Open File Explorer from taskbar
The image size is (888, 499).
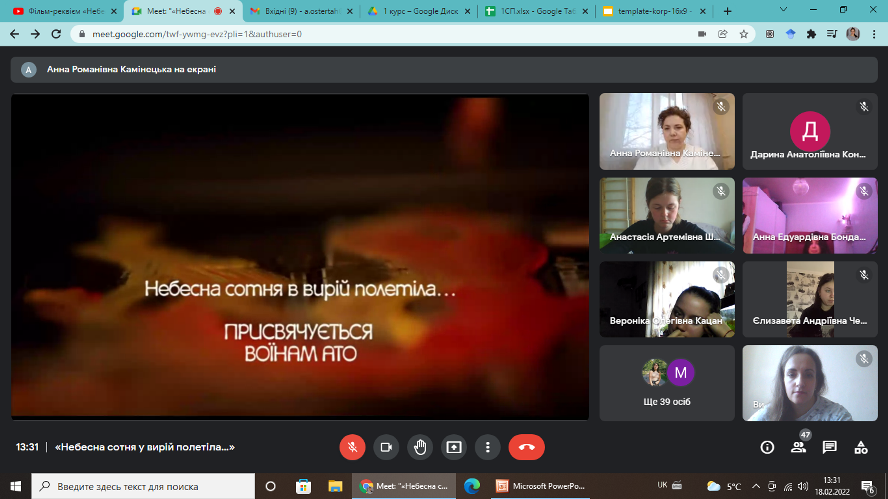(335, 486)
